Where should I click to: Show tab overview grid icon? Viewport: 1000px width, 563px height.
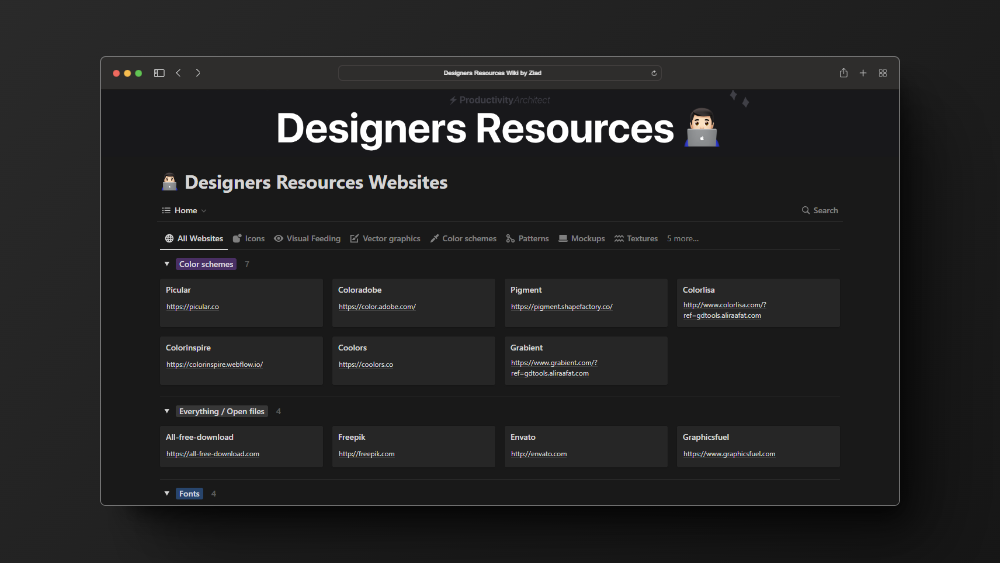(883, 73)
